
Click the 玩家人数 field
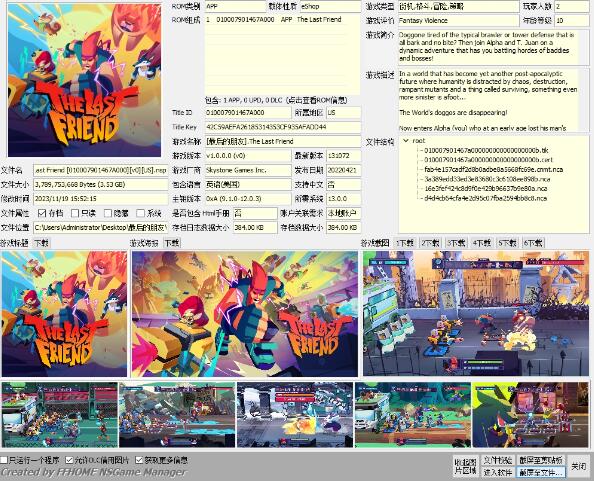point(571,6)
